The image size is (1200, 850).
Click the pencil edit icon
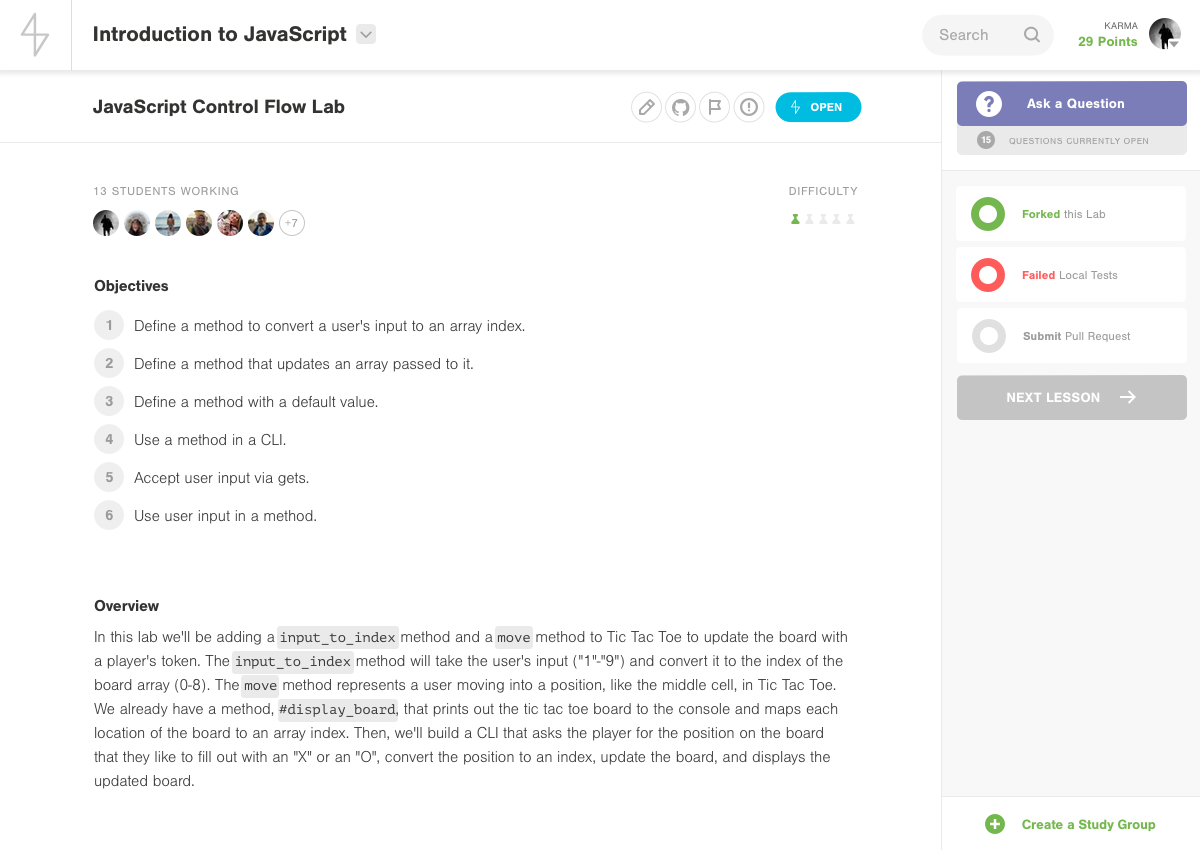click(x=647, y=107)
